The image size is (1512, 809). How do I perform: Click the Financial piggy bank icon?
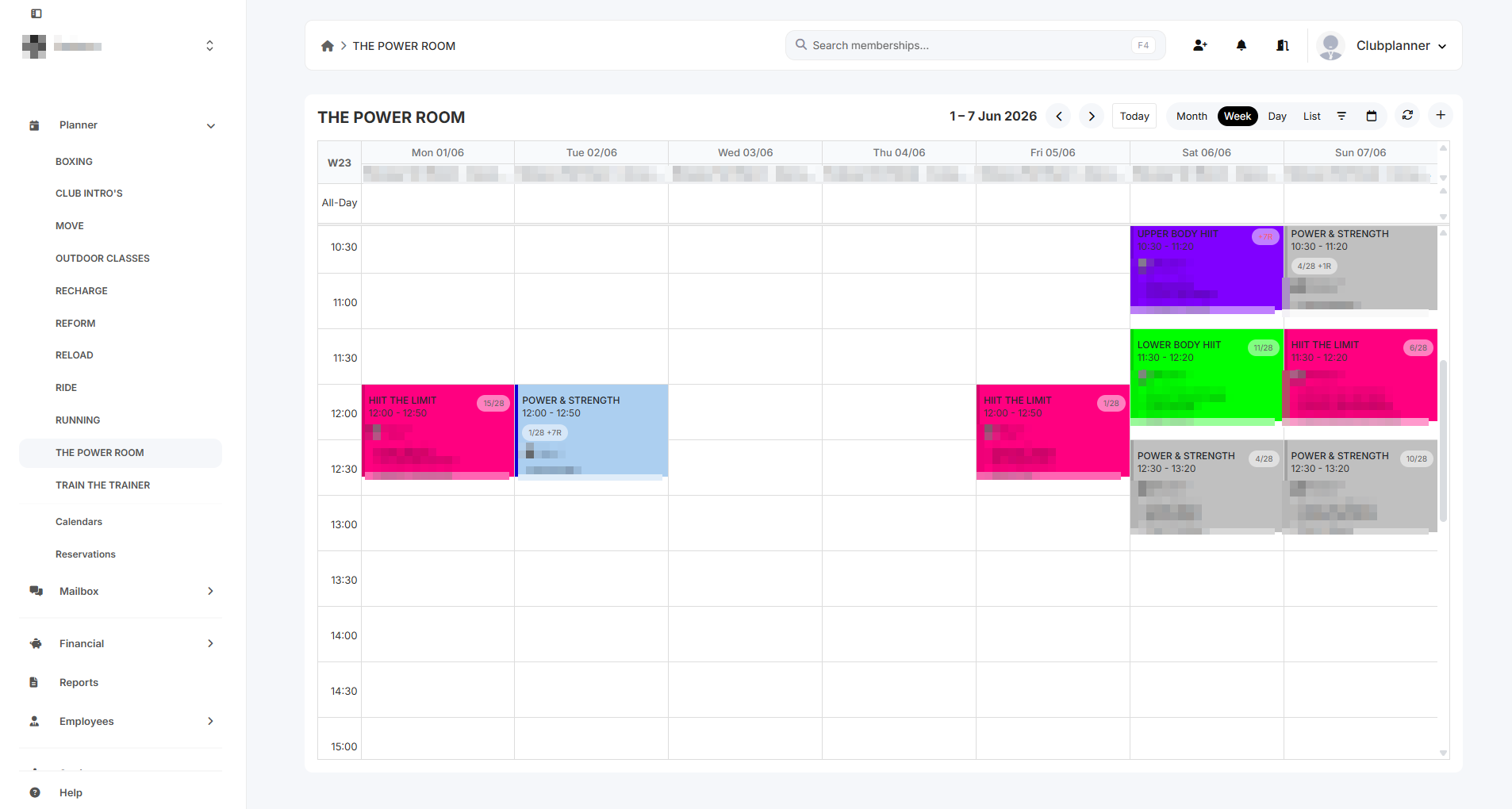click(x=36, y=643)
